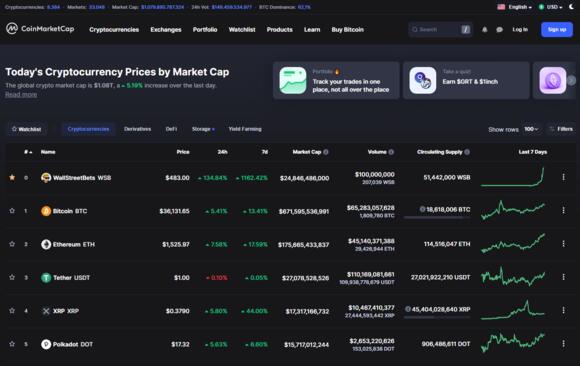The width and height of the screenshot is (580, 366).
Task: Click the Log In link
Action: tap(520, 30)
